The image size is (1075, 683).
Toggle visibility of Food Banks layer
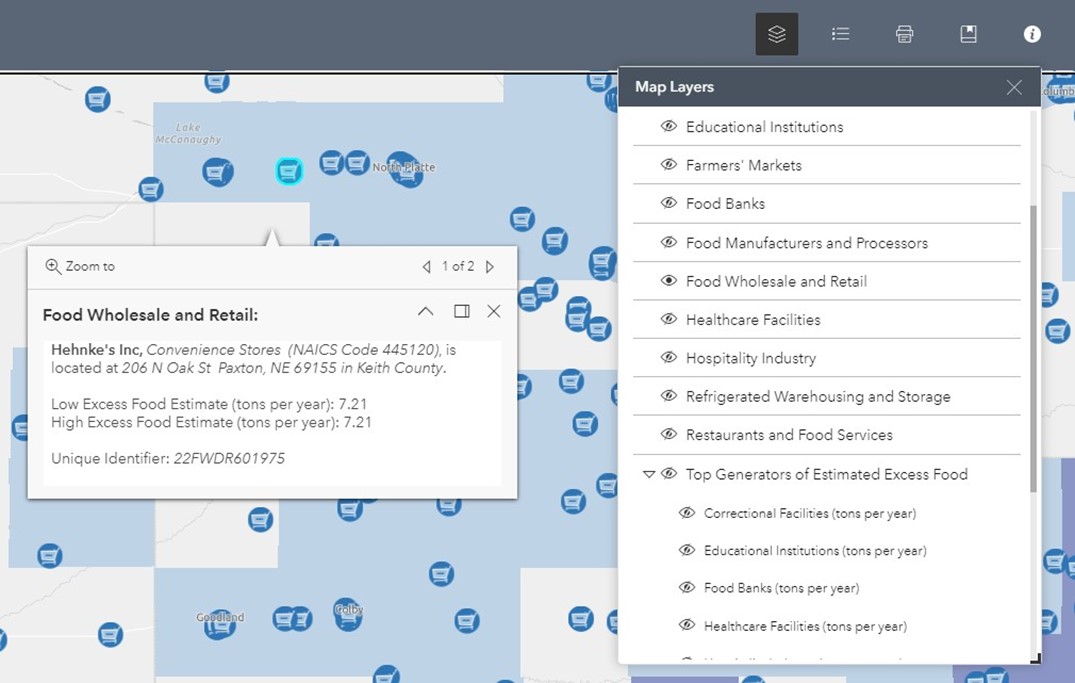[x=669, y=203]
